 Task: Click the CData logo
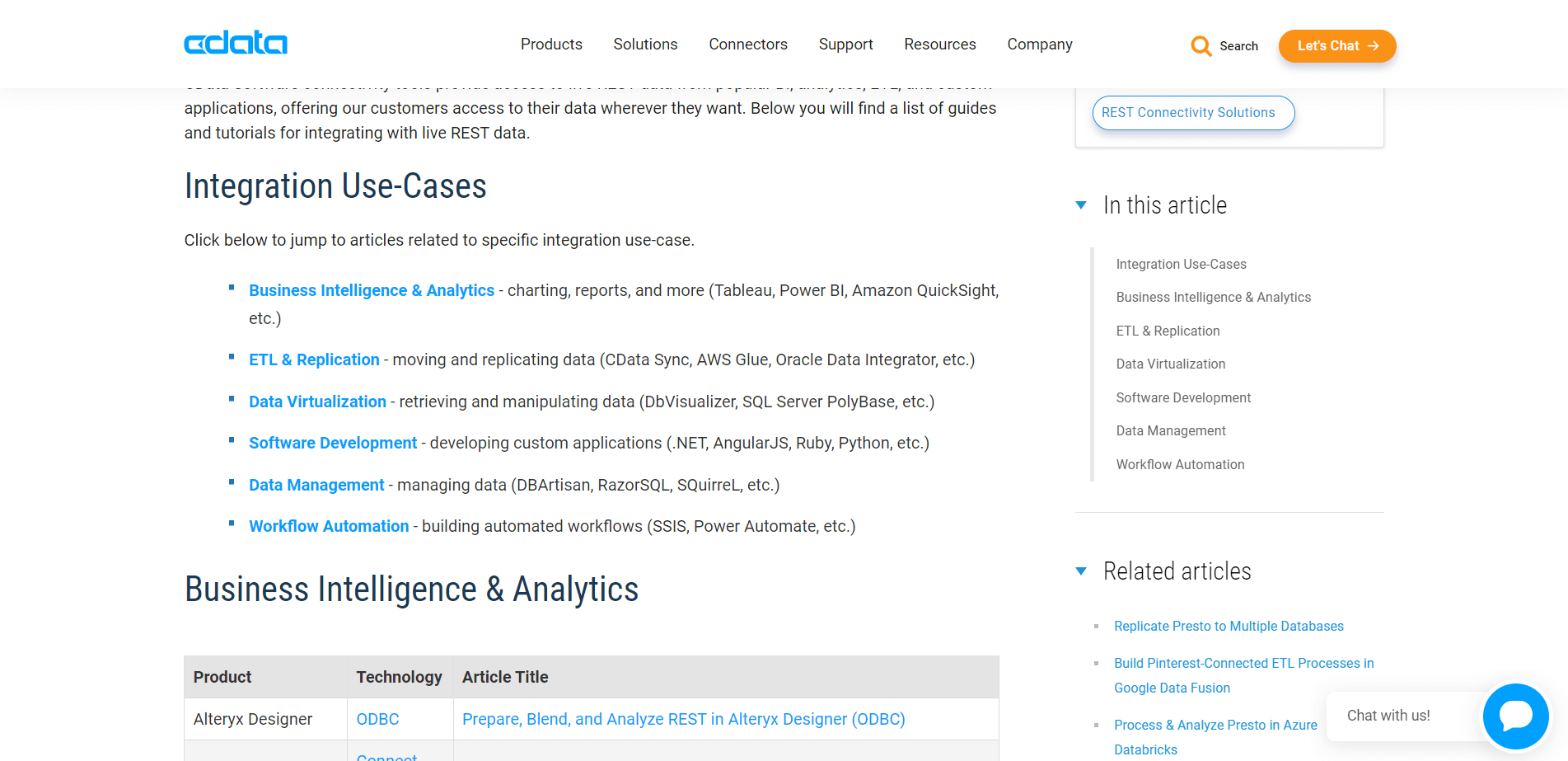point(236,43)
